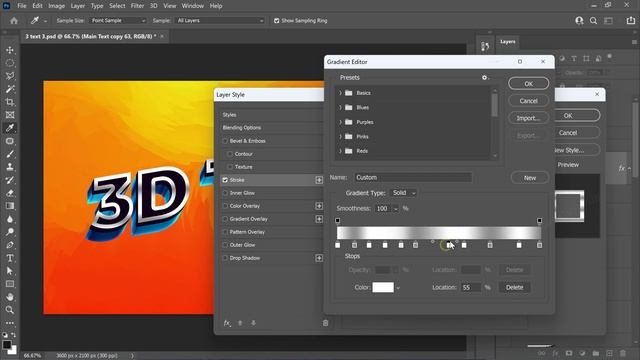The height and width of the screenshot is (360, 640).
Task: Click the trash icon in Layer Style dialog
Action: pyautogui.click(x=325, y=323)
